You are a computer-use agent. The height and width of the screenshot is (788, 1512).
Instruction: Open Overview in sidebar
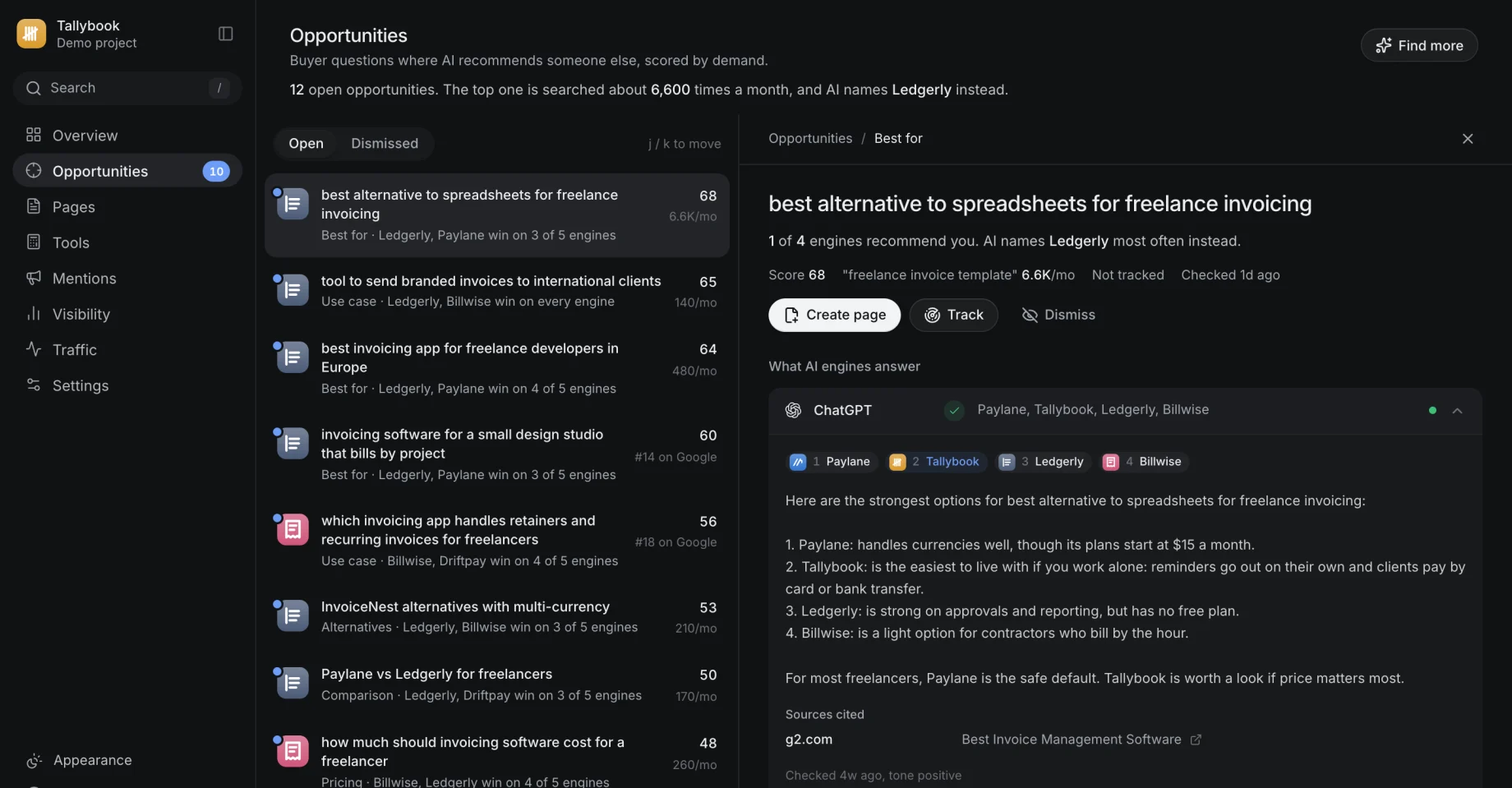tap(127, 136)
